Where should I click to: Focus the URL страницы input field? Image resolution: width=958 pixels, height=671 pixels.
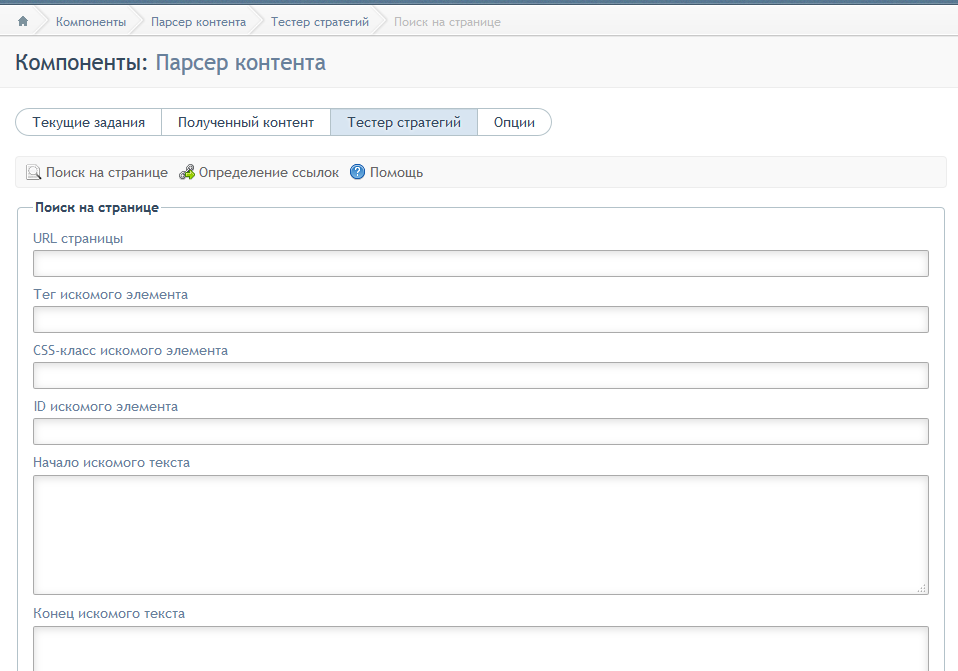(x=481, y=263)
